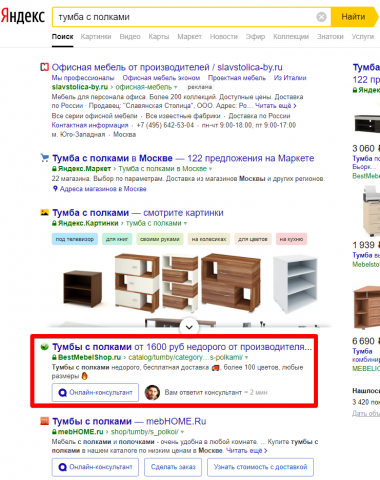Viewport: 380px width, 480px height.
Task: Select the pink на кухню filter chip
Action: [x=291, y=239]
